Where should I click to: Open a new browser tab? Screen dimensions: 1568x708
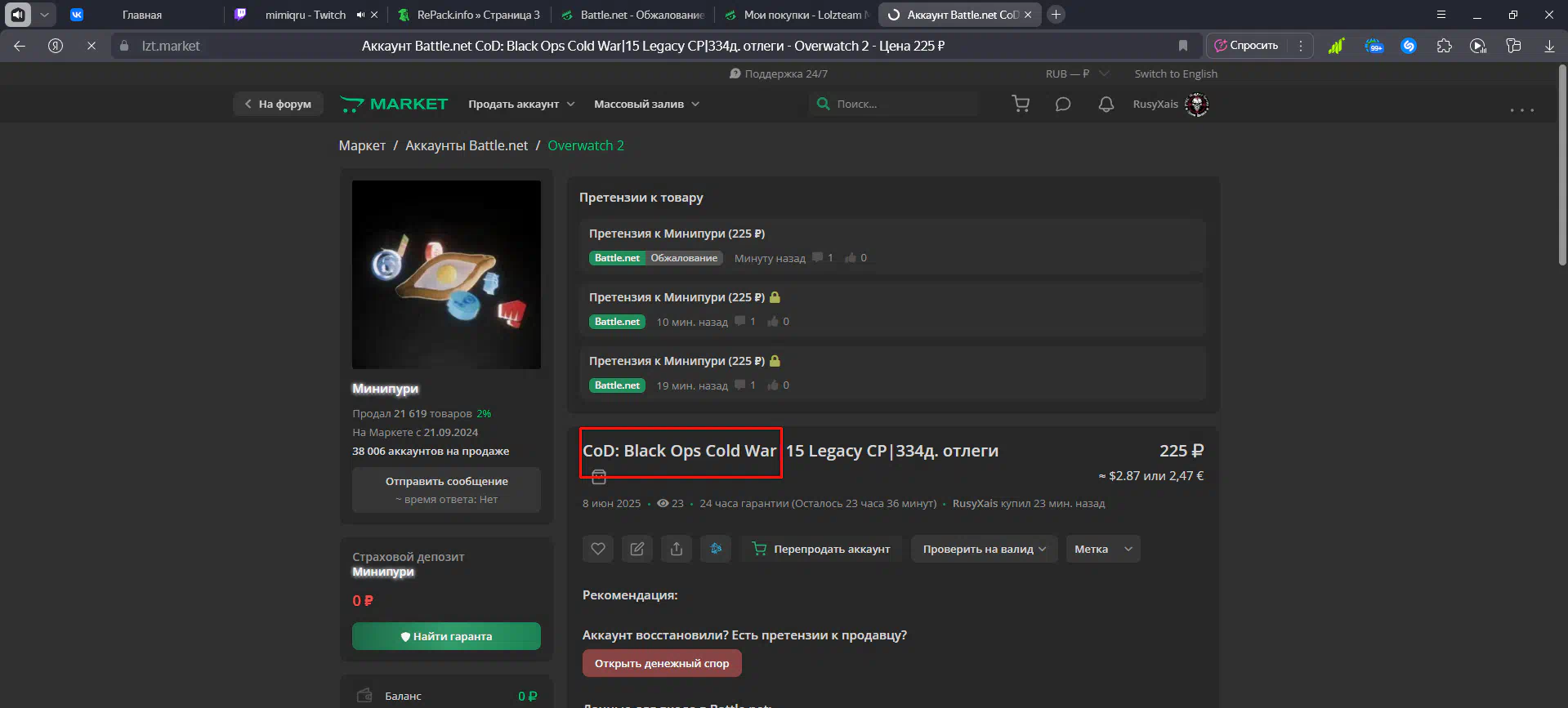pos(1056,15)
